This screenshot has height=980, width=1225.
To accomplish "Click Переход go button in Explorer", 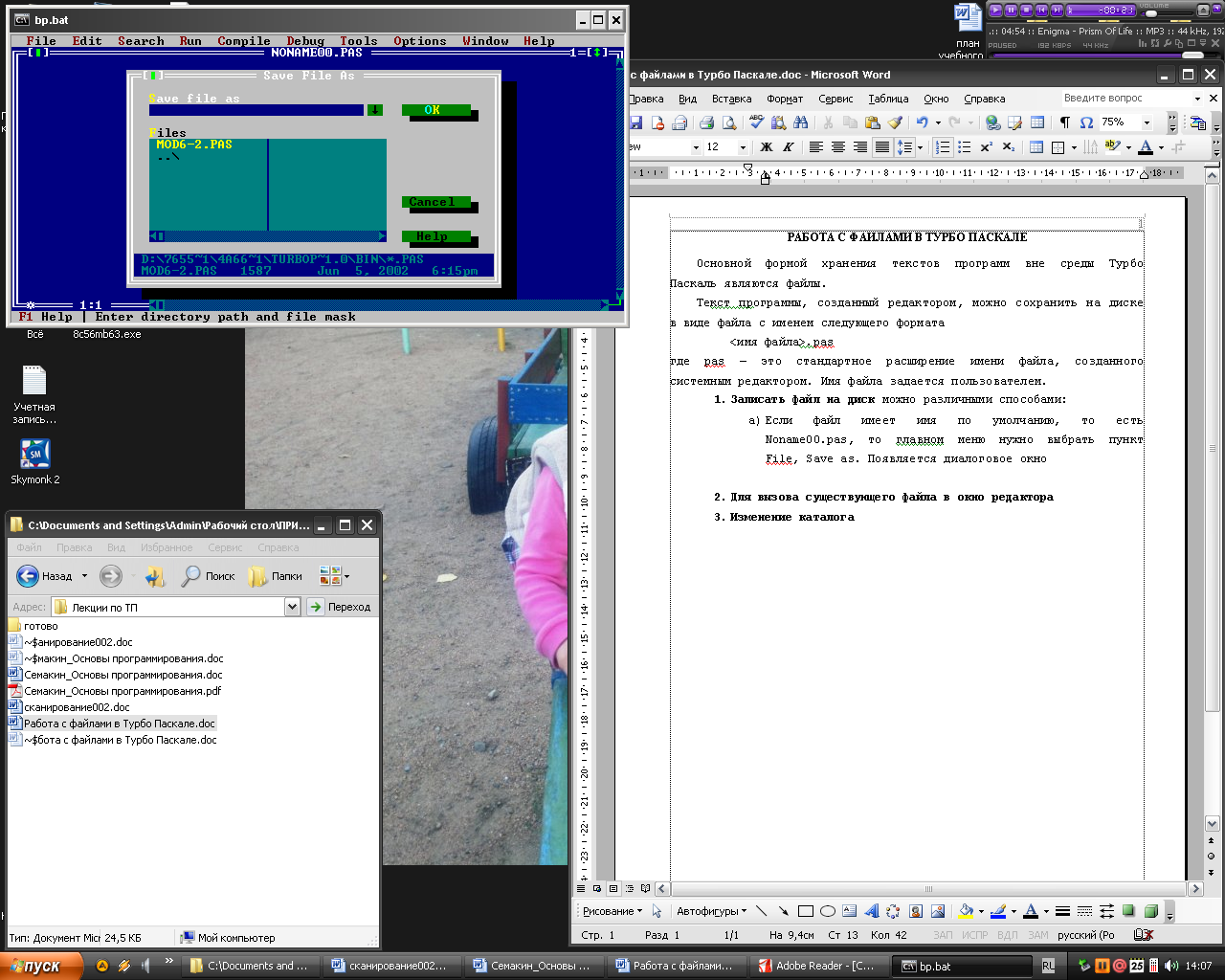I will [339, 607].
